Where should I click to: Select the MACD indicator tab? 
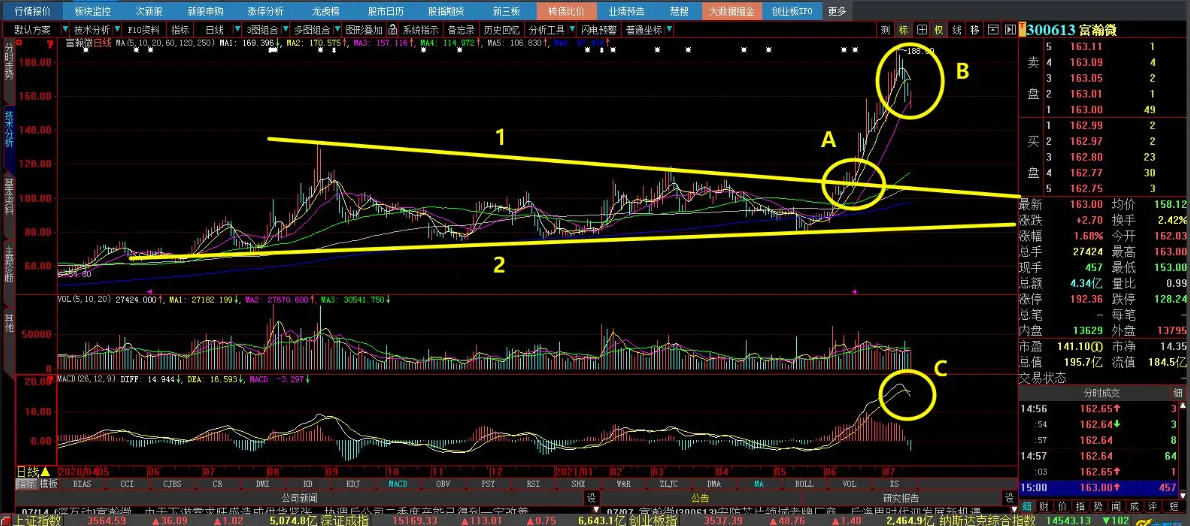pos(398,483)
